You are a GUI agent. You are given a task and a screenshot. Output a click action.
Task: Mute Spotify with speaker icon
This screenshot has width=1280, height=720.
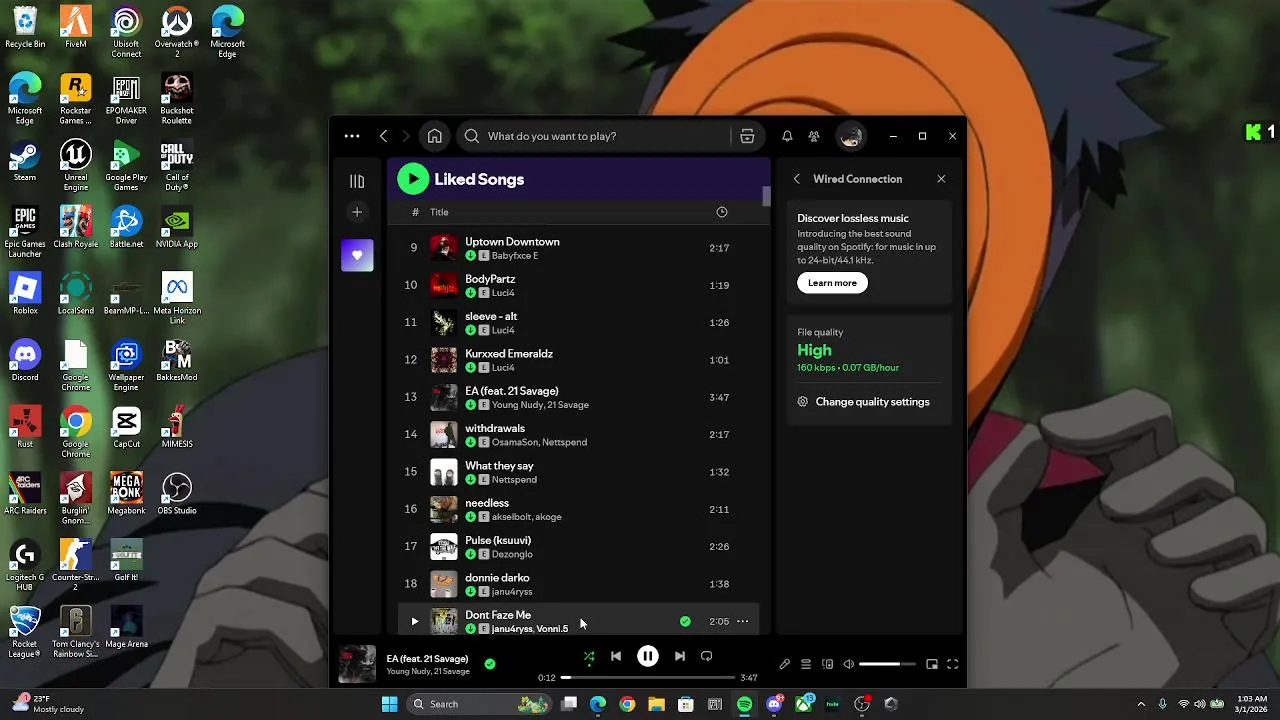849,664
